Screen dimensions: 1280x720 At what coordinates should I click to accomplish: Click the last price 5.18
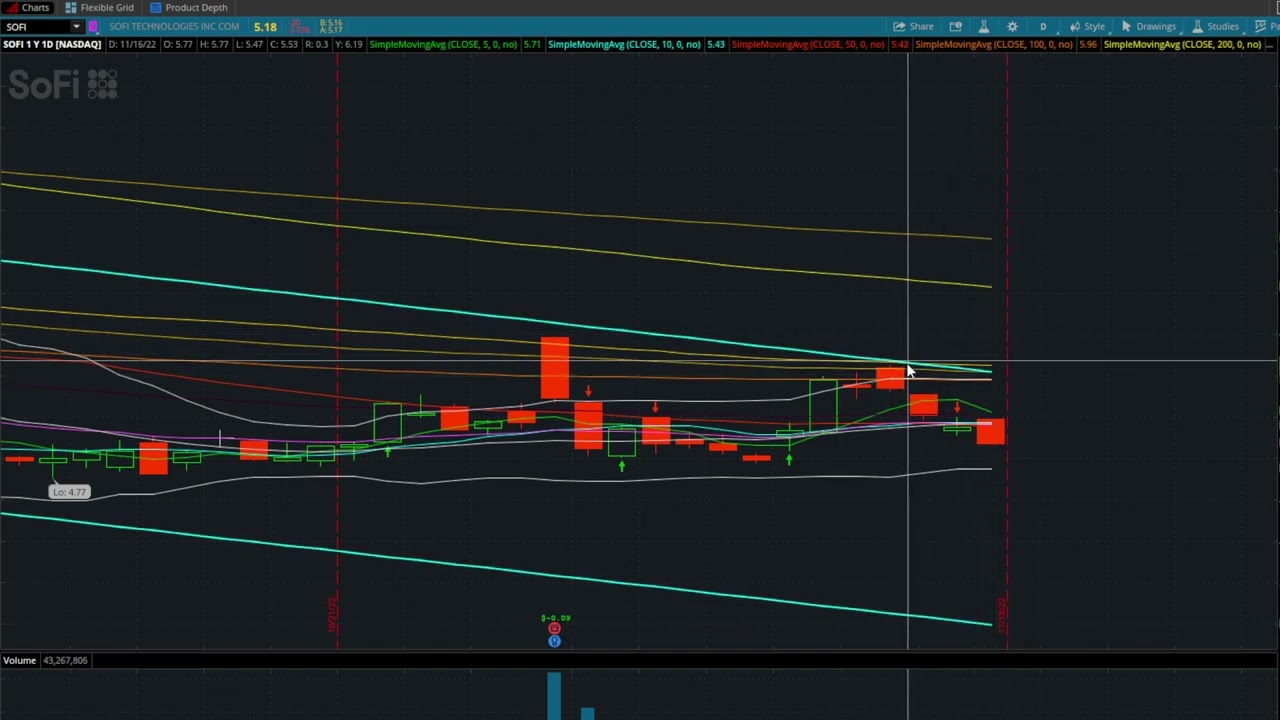(265, 27)
